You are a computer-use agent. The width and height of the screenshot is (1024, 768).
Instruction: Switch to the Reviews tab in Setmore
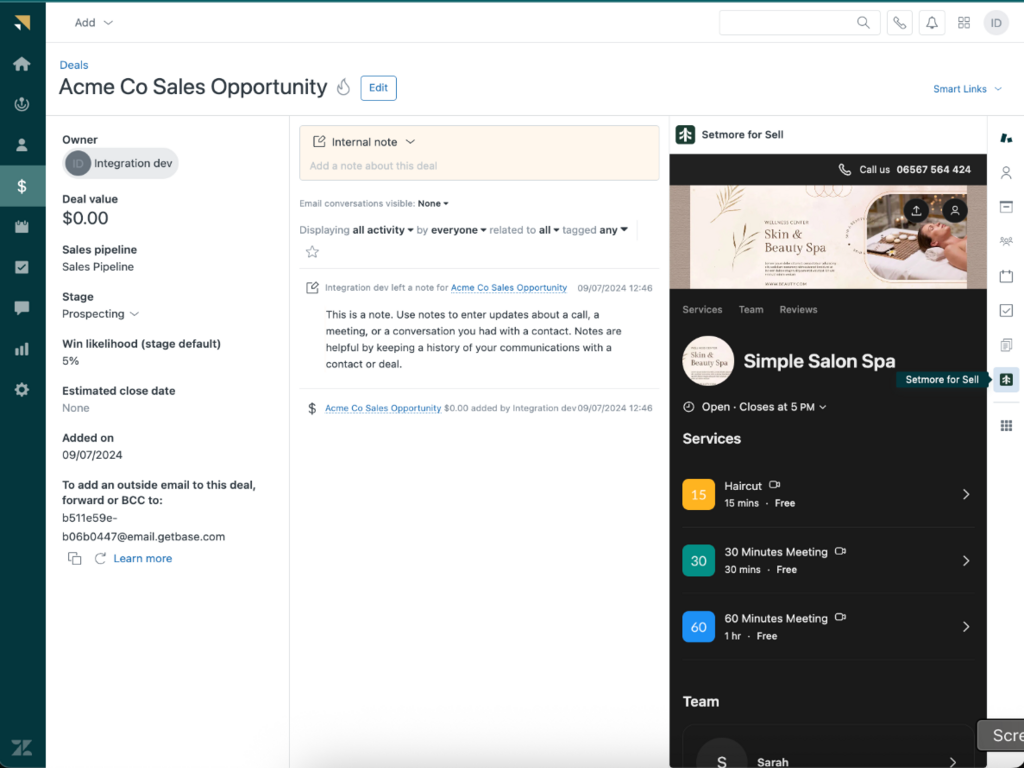[x=798, y=310]
